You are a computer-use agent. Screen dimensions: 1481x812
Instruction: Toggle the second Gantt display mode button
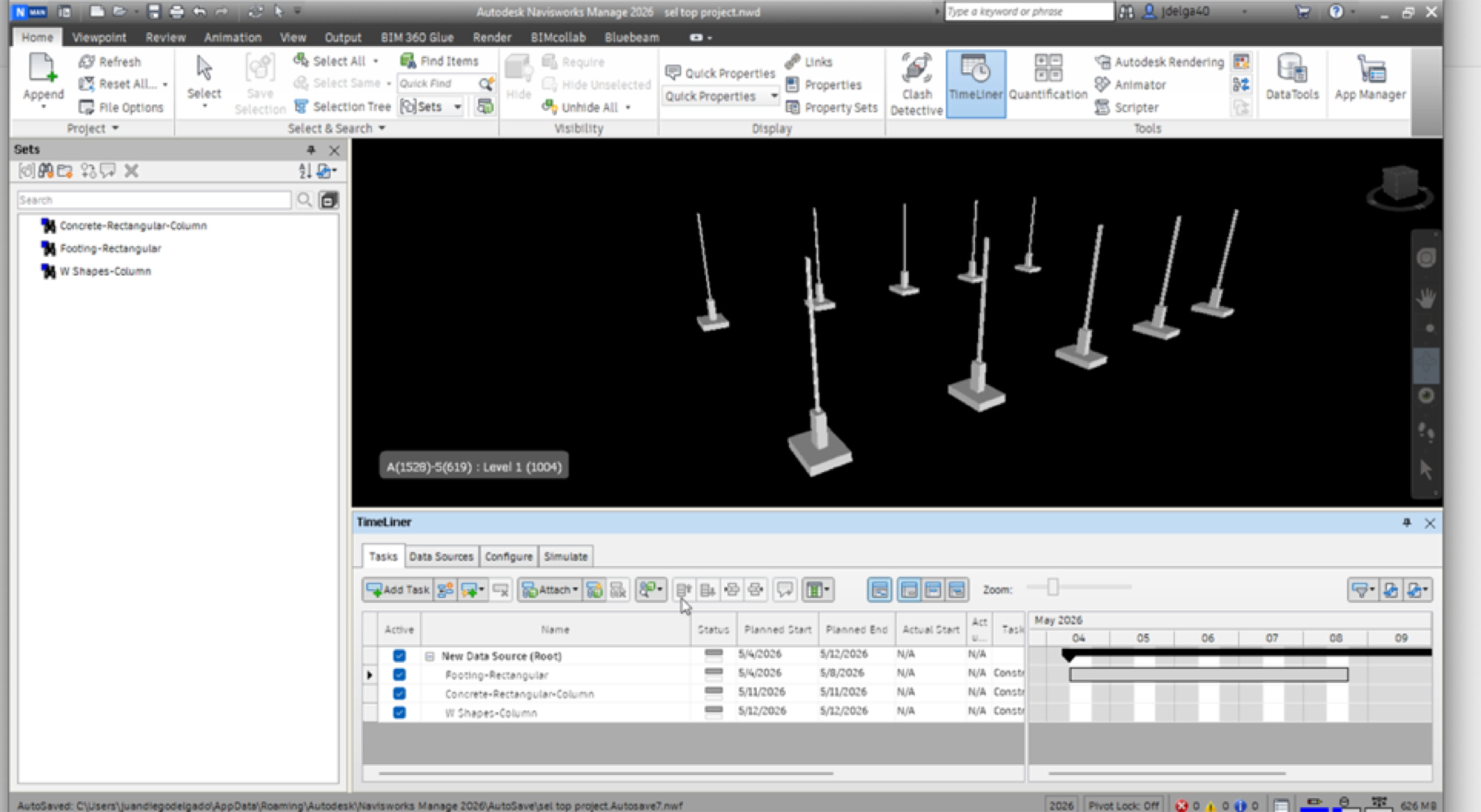tap(908, 590)
